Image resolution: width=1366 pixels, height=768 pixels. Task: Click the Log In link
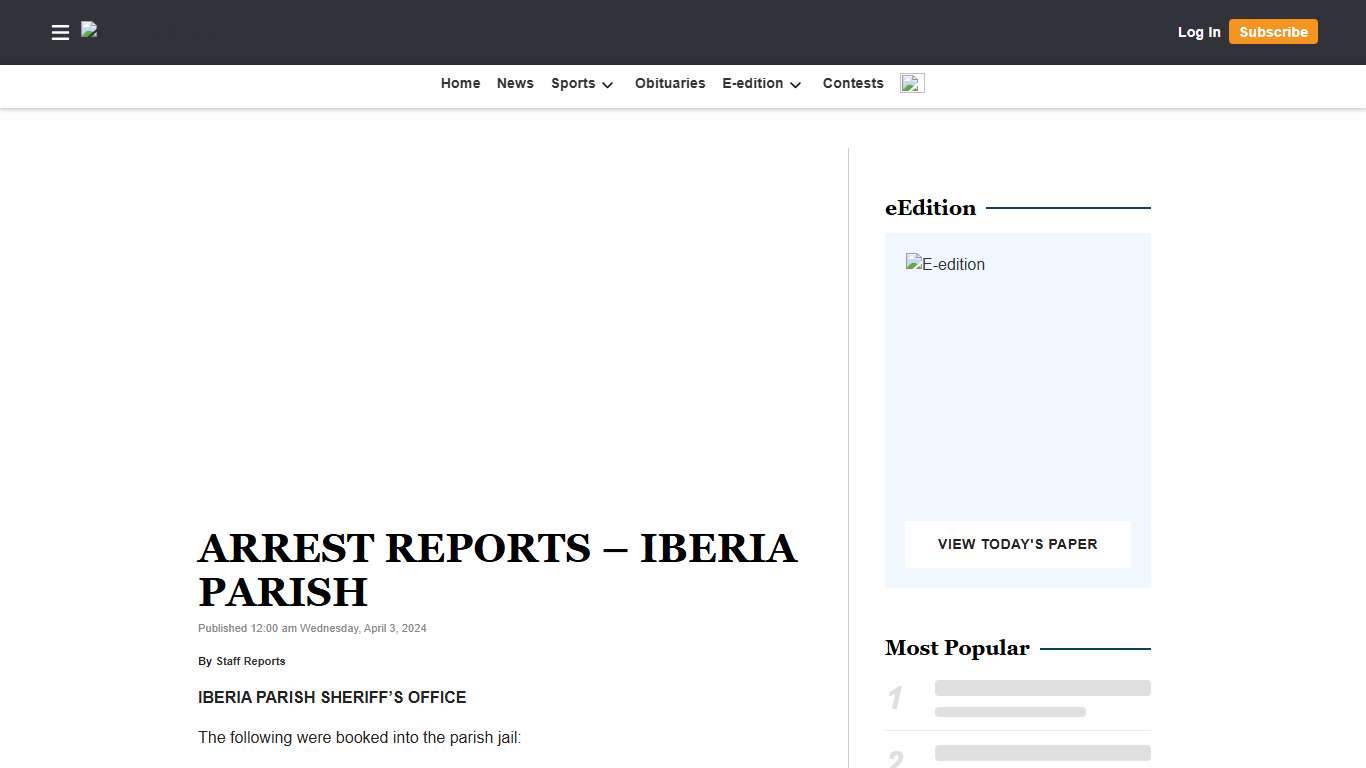point(1199,32)
